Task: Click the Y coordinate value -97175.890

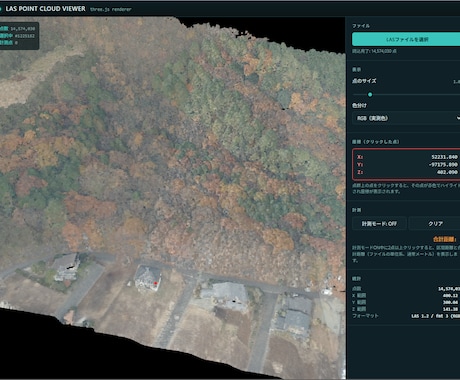Action: pos(443,165)
